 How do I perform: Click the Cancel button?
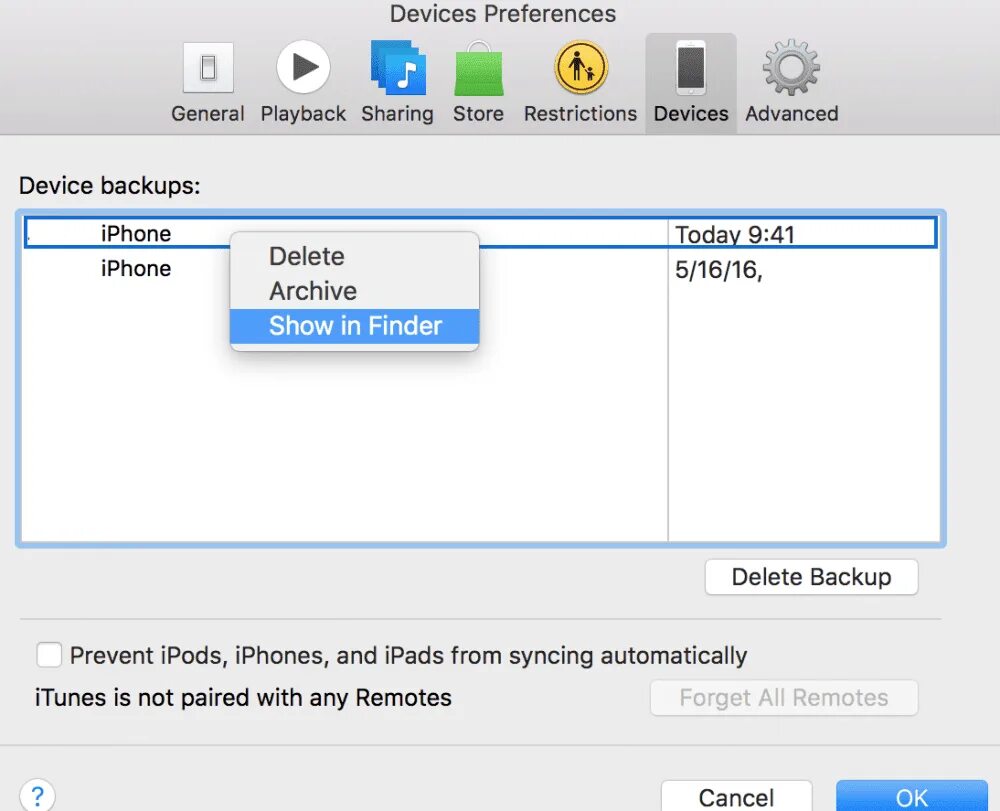point(737,796)
